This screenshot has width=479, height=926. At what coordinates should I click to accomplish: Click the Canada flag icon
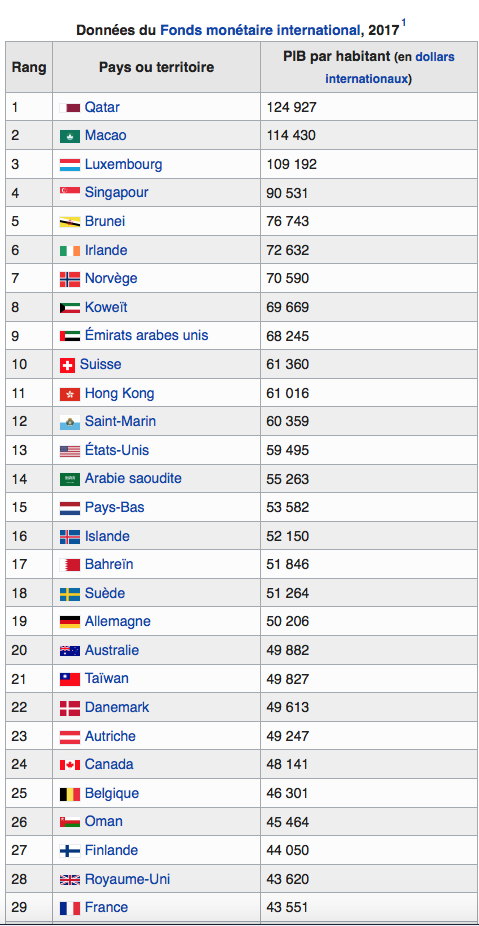coord(70,765)
